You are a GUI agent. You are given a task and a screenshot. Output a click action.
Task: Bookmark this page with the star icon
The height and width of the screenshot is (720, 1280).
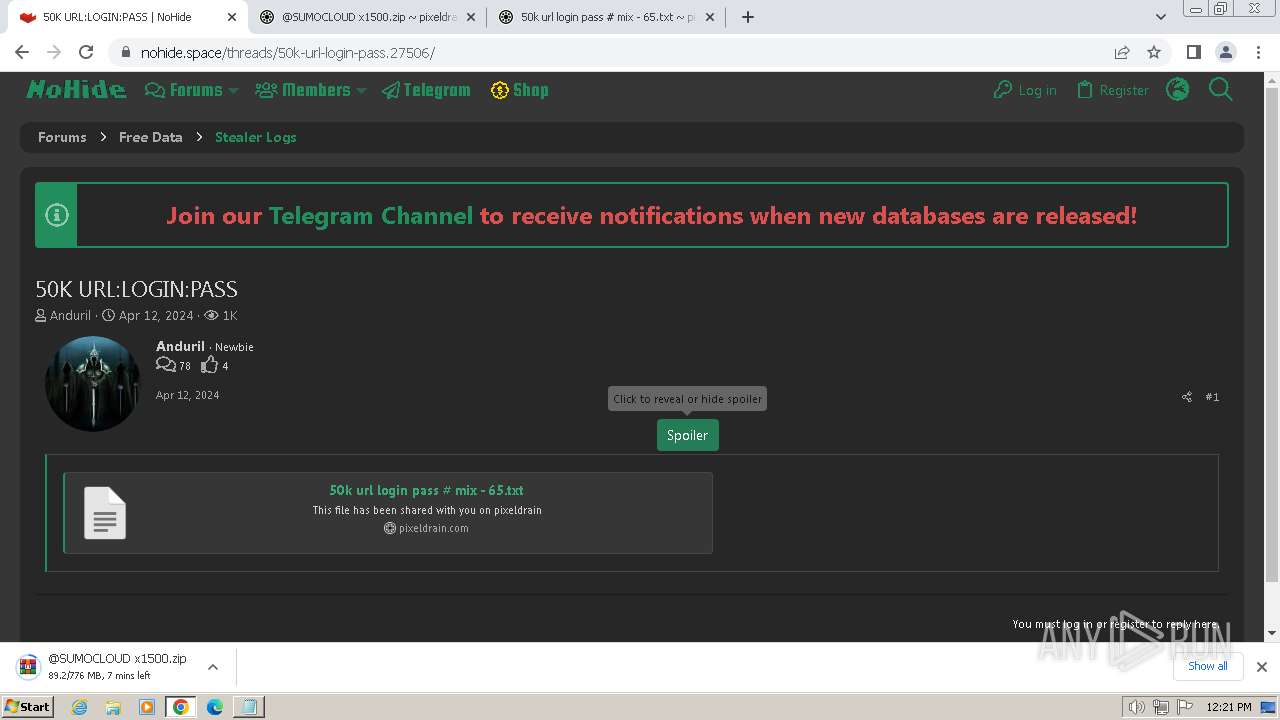[1154, 52]
